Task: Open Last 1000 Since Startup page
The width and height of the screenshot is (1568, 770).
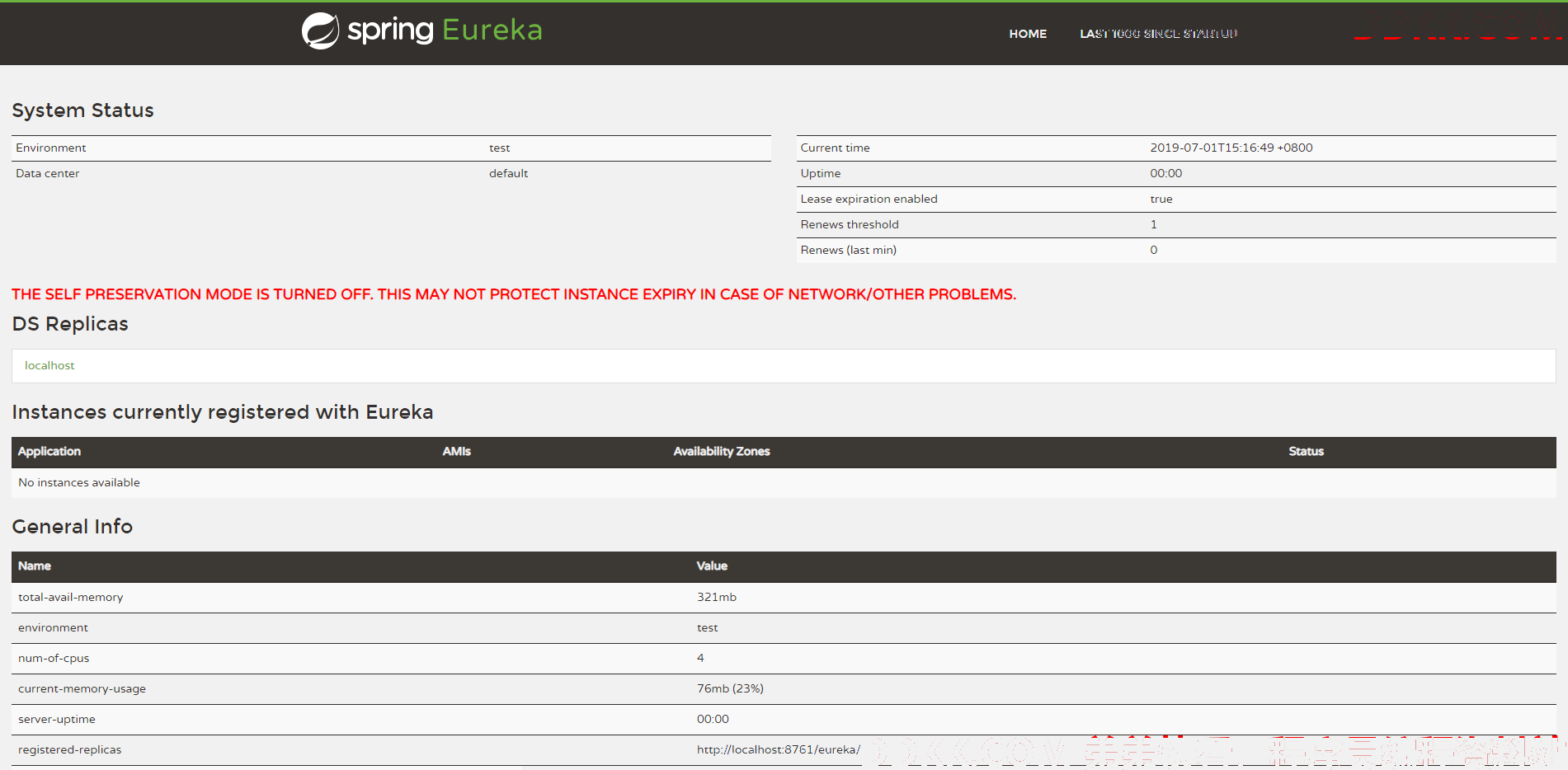Action: point(1158,34)
